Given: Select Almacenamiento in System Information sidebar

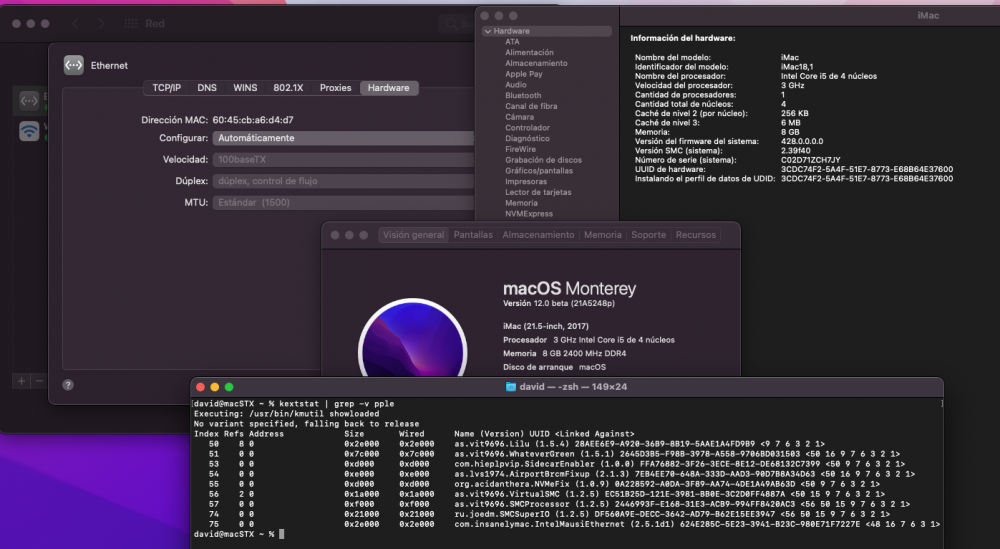Looking at the screenshot, I should 536,63.
